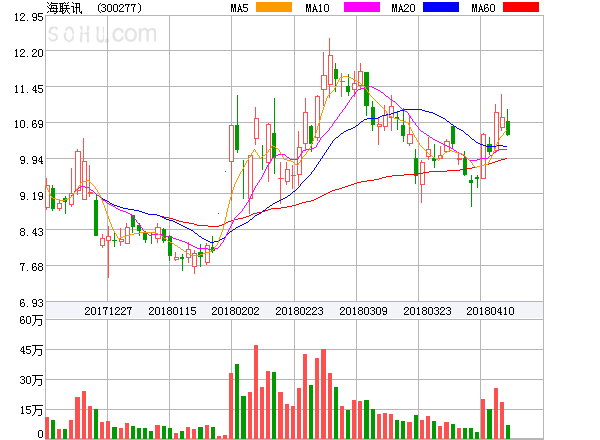Click the 20180309 date label

pos(363,311)
